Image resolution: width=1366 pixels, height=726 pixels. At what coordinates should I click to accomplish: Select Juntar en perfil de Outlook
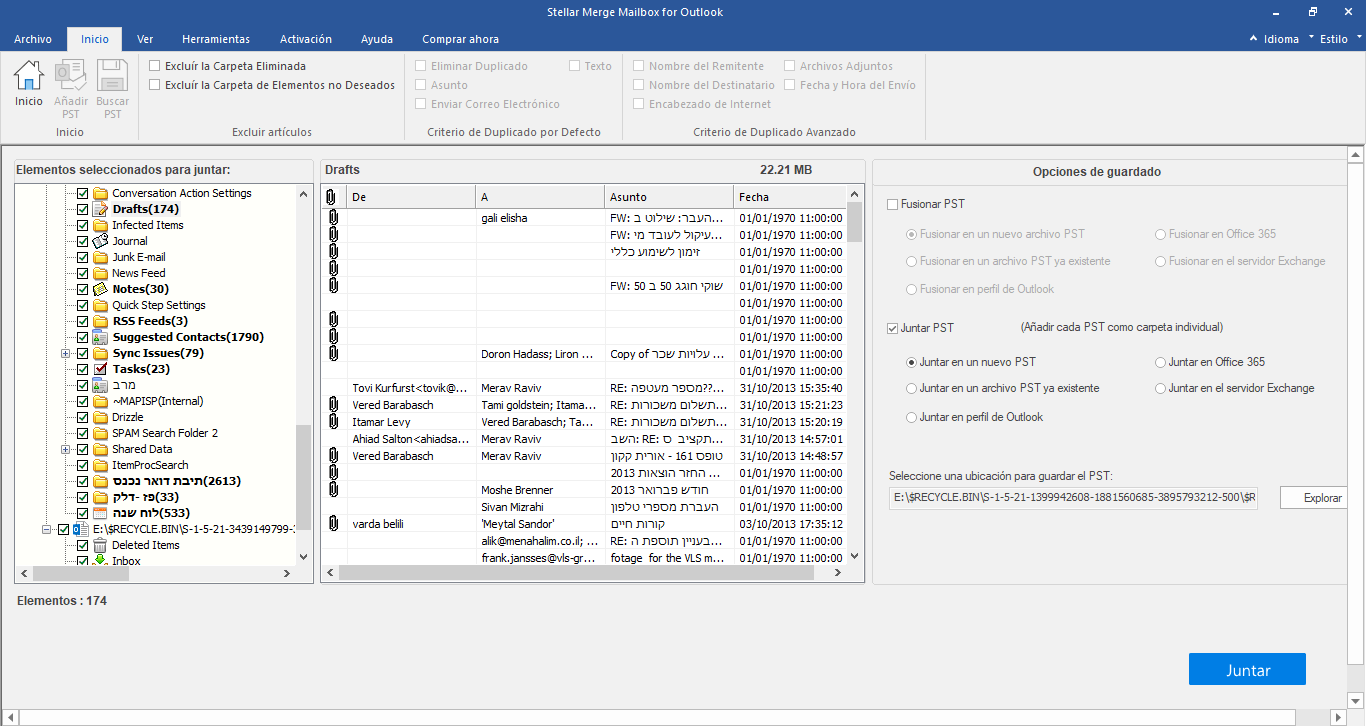tap(911, 417)
